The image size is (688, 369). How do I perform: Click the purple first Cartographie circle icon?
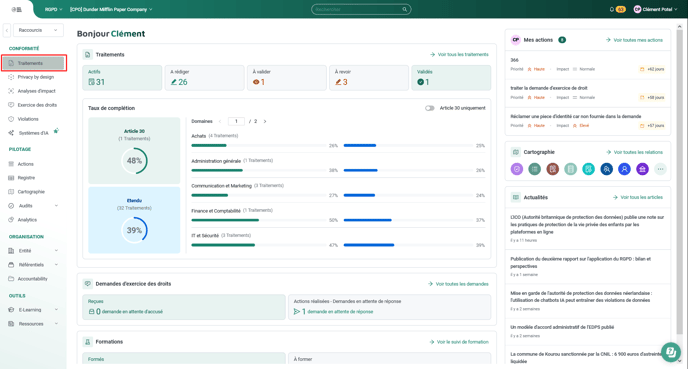click(517, 169)
